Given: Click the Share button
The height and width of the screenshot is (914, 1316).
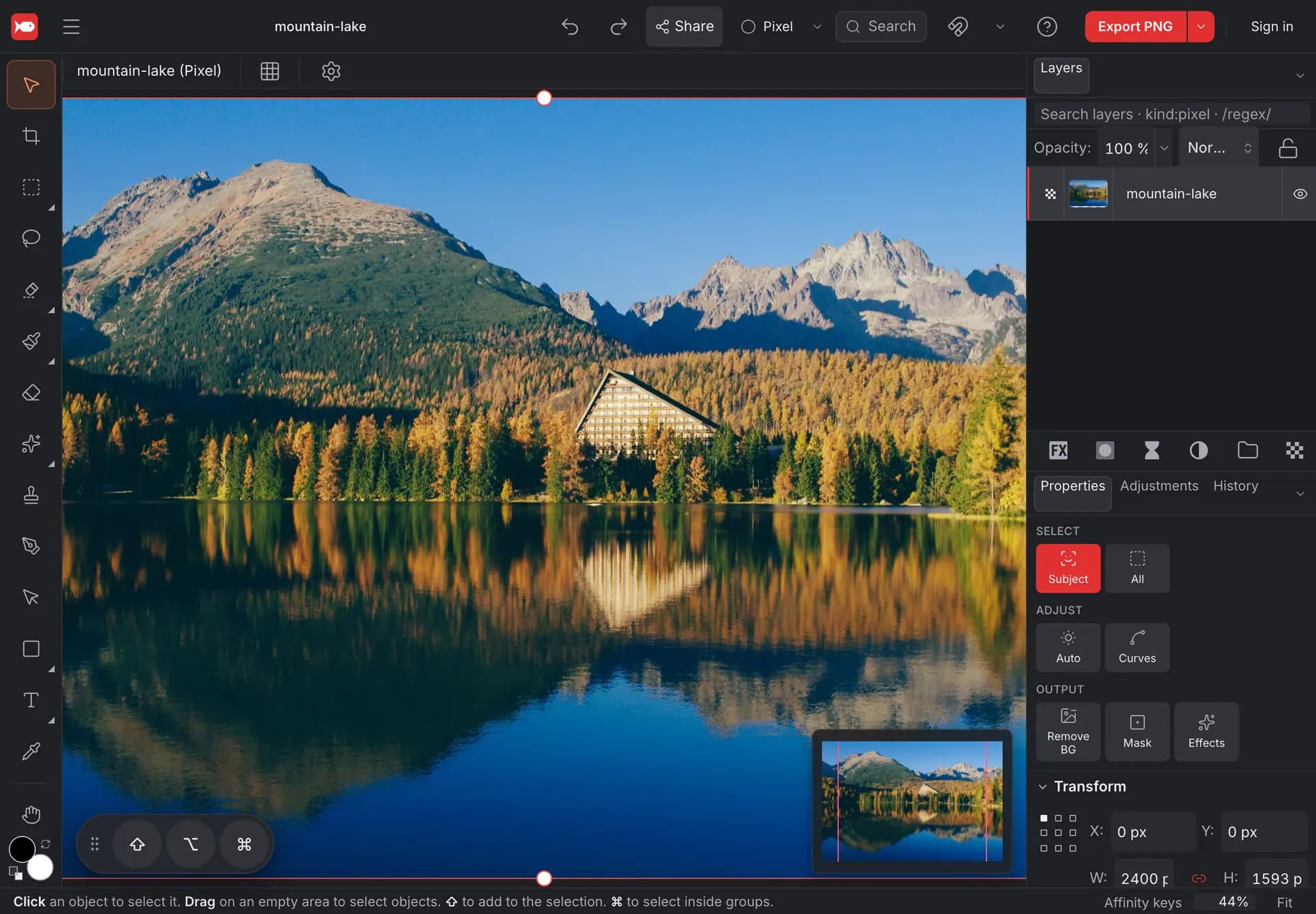Looking at the screenshot, I should 684,27.
